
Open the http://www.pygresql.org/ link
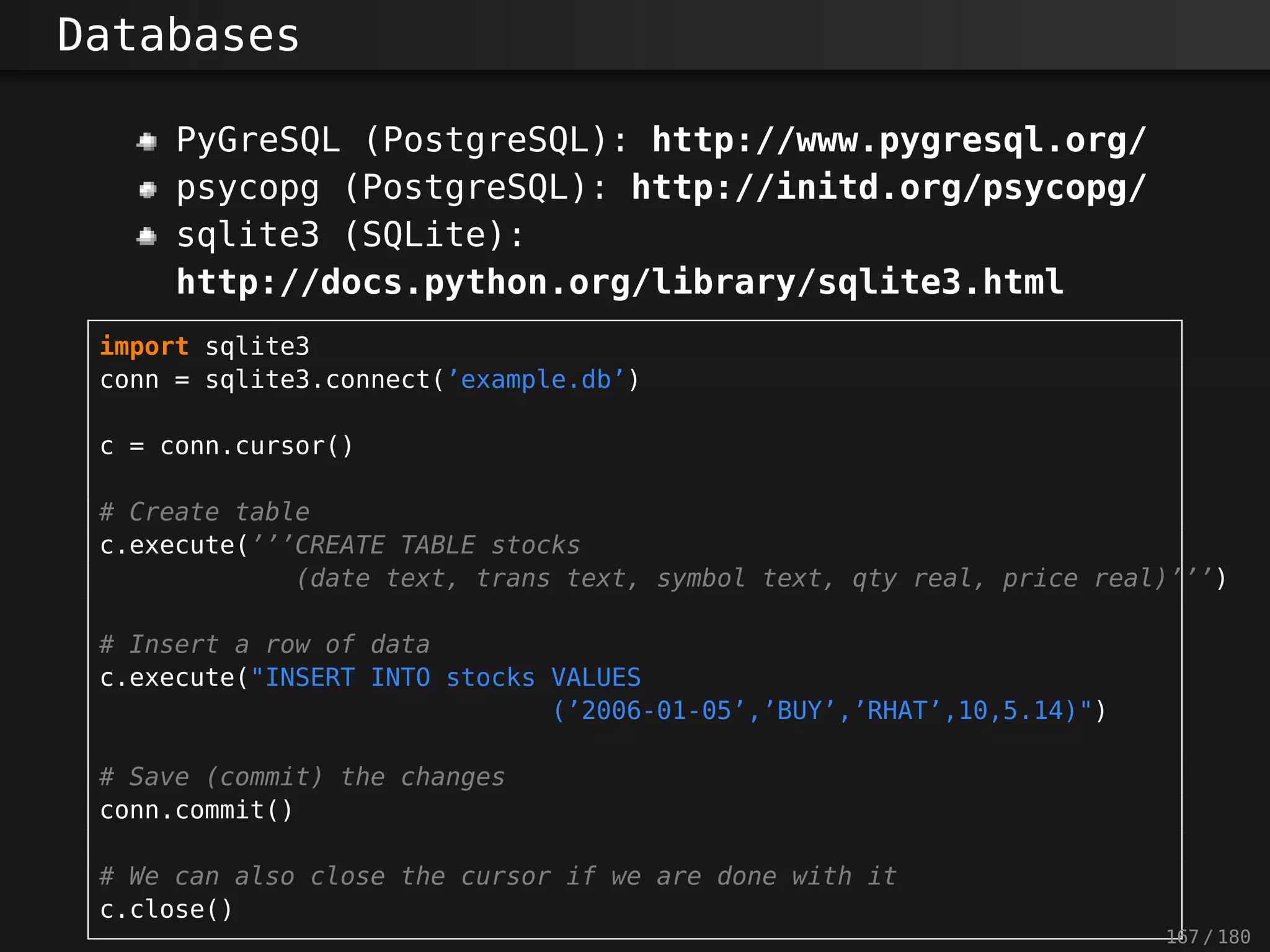pyautogui.click(x=899, y=140)
